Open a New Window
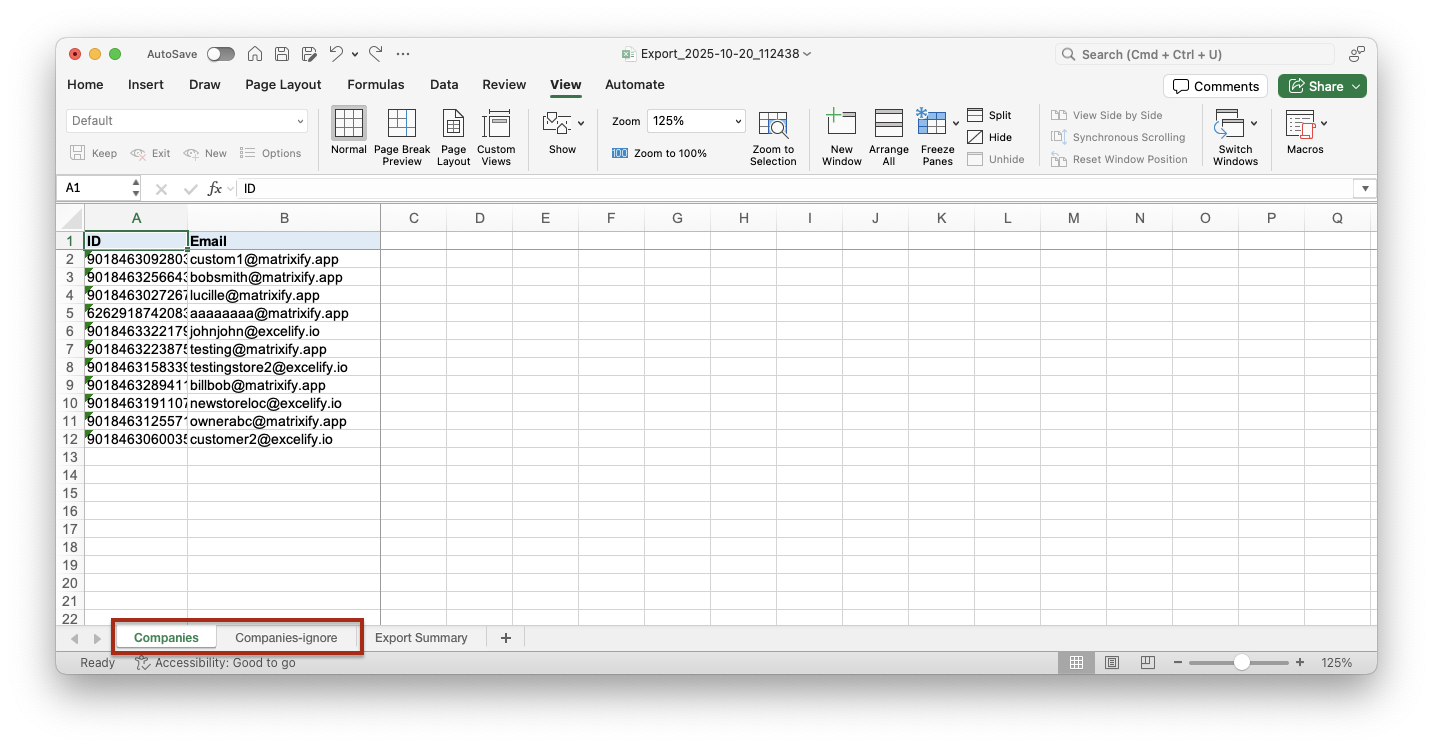This screenshot has height=748, width=1433. click(x=841, y=124)
